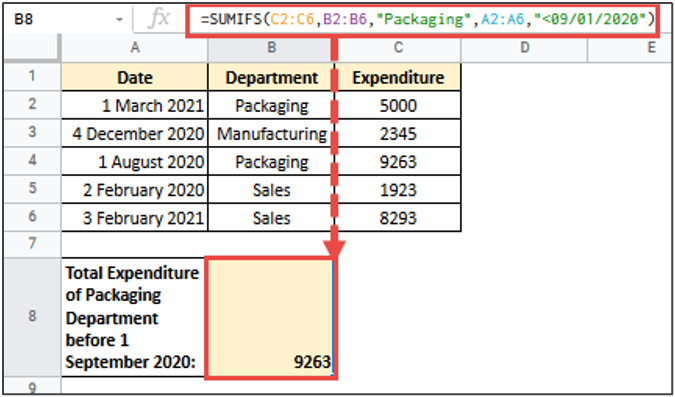
Task: Select row 1 header
Action: (x=32, y=76)
